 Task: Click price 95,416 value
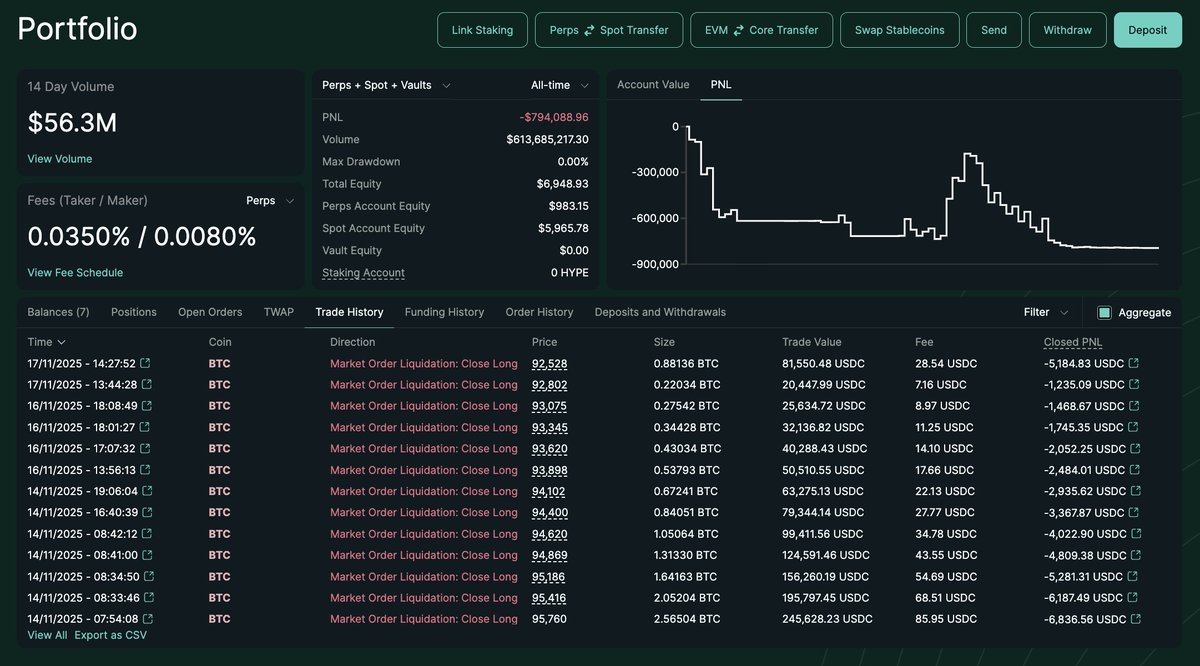pyautogui.click(x=549, y=598)
